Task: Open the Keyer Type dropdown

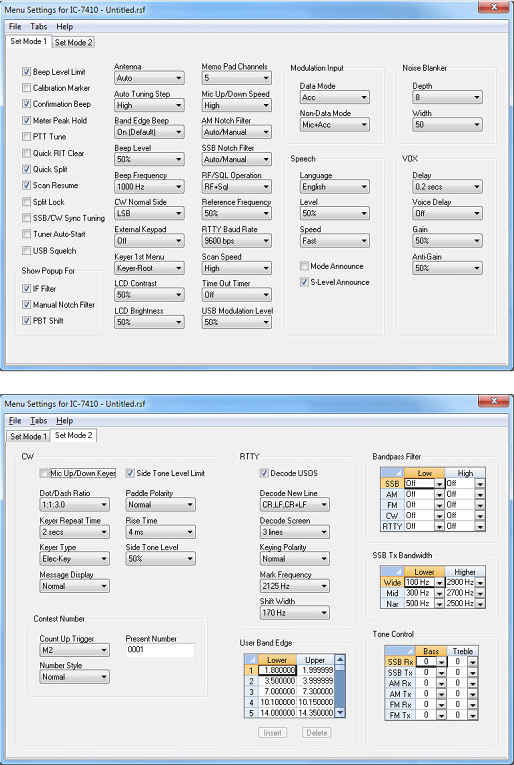Action: click(74, 559)
